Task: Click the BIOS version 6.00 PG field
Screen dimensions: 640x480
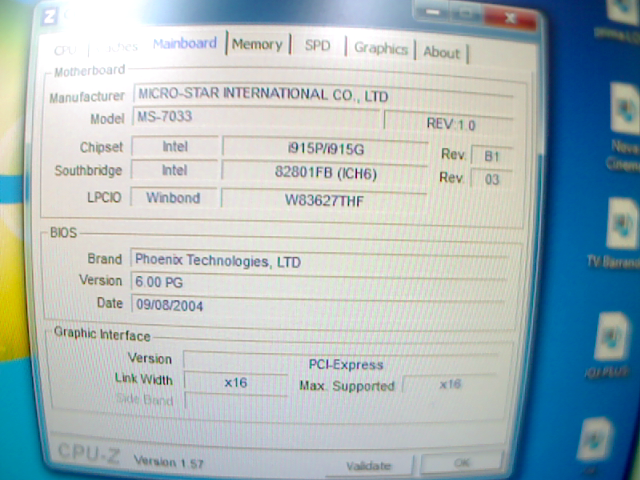Action: click(x=318, y=282)
